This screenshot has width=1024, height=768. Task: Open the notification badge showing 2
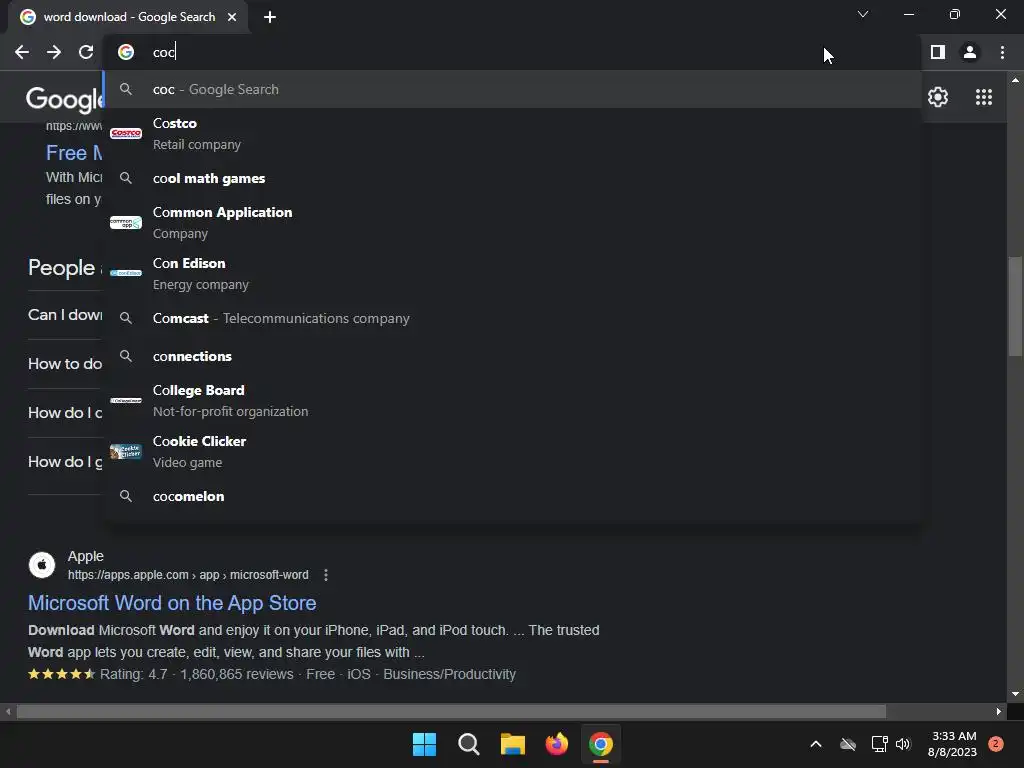pyautogui.click(x=996, y=744)
